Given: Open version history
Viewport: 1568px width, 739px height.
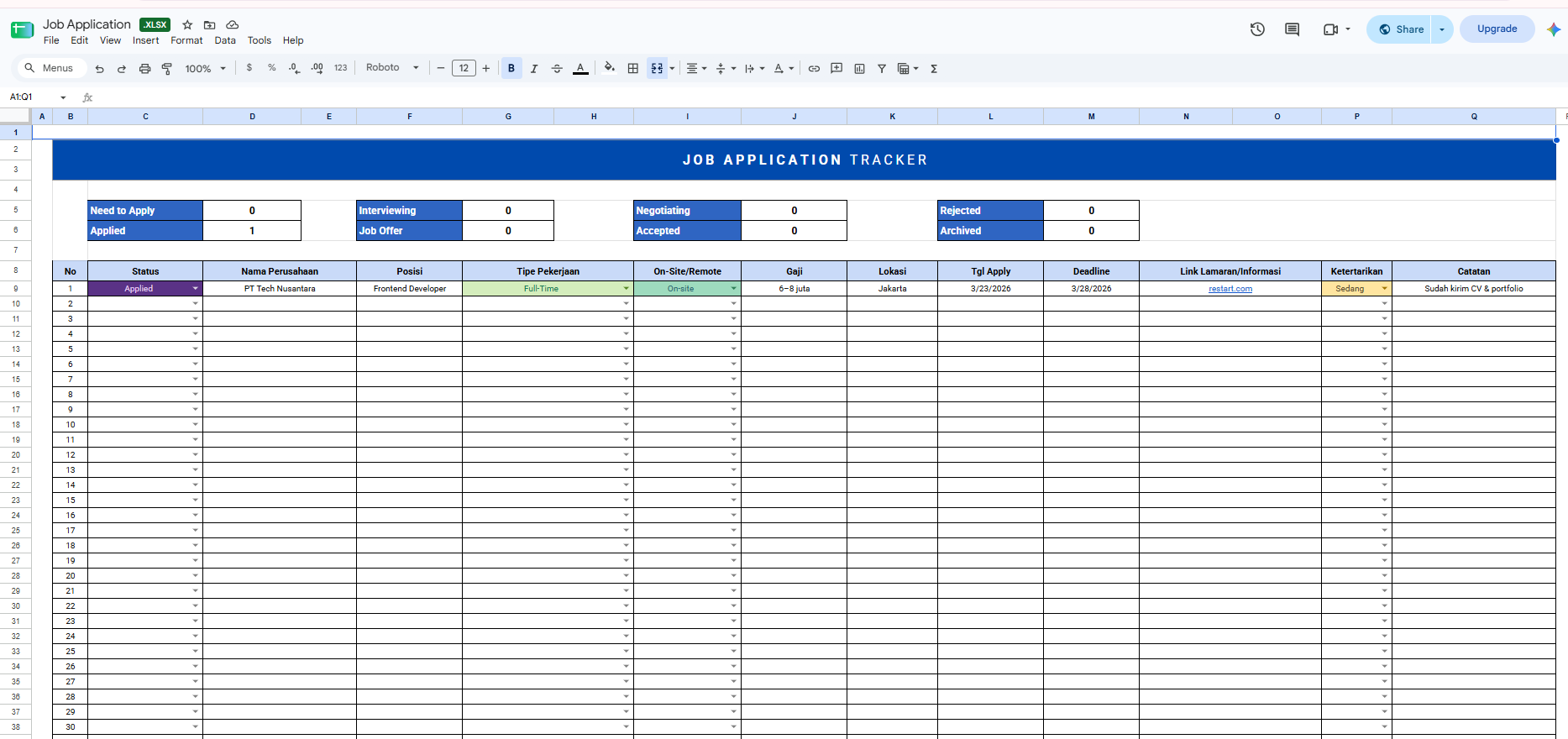Looking at the screenshot, I should tap(1257, 29).
